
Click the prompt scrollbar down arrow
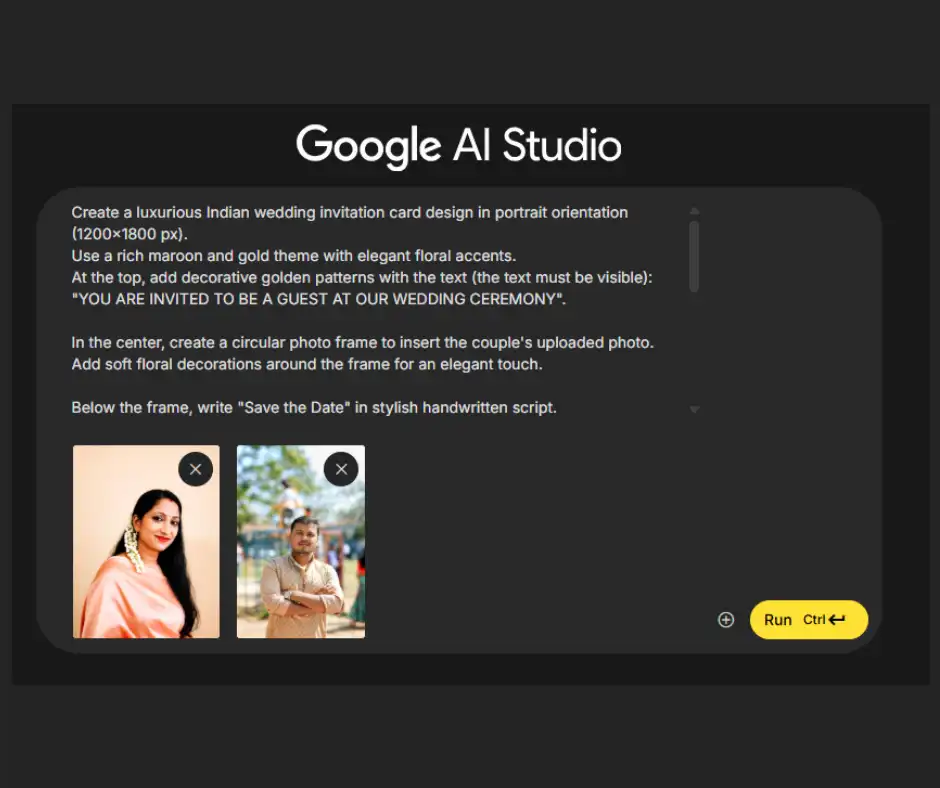click(694, 410)
